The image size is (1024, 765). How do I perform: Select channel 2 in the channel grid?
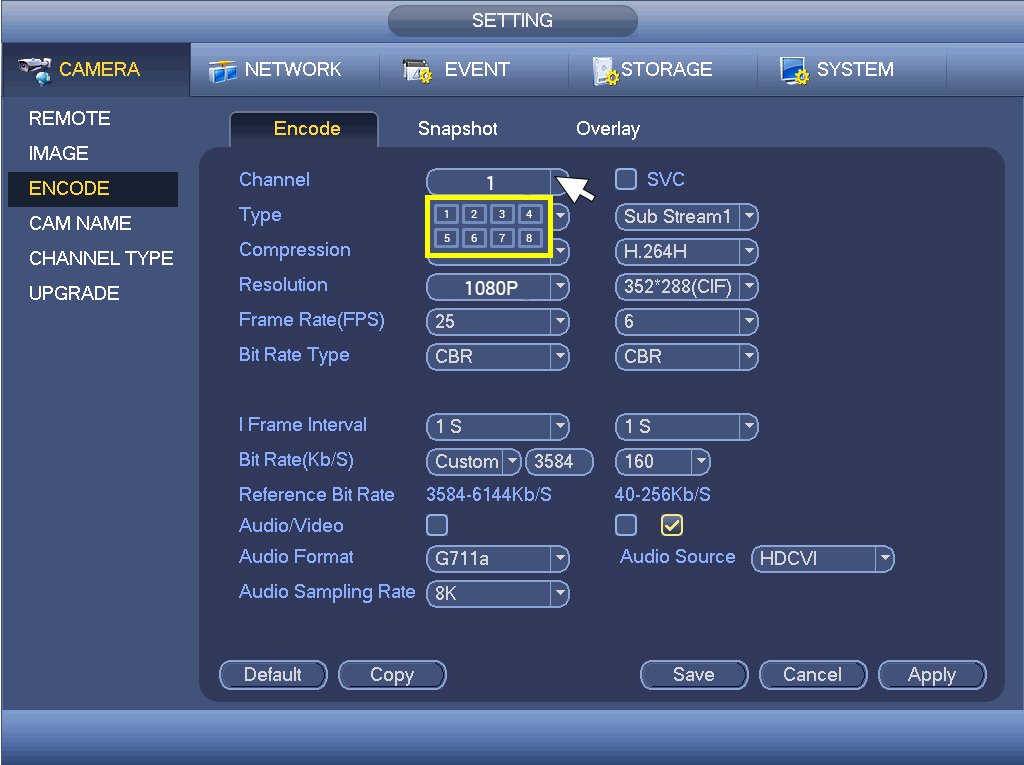(x=474, y=214)
